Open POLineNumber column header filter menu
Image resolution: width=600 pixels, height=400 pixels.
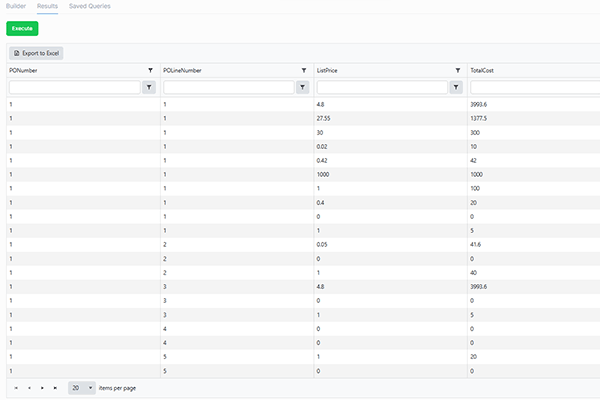pos(304,71)
